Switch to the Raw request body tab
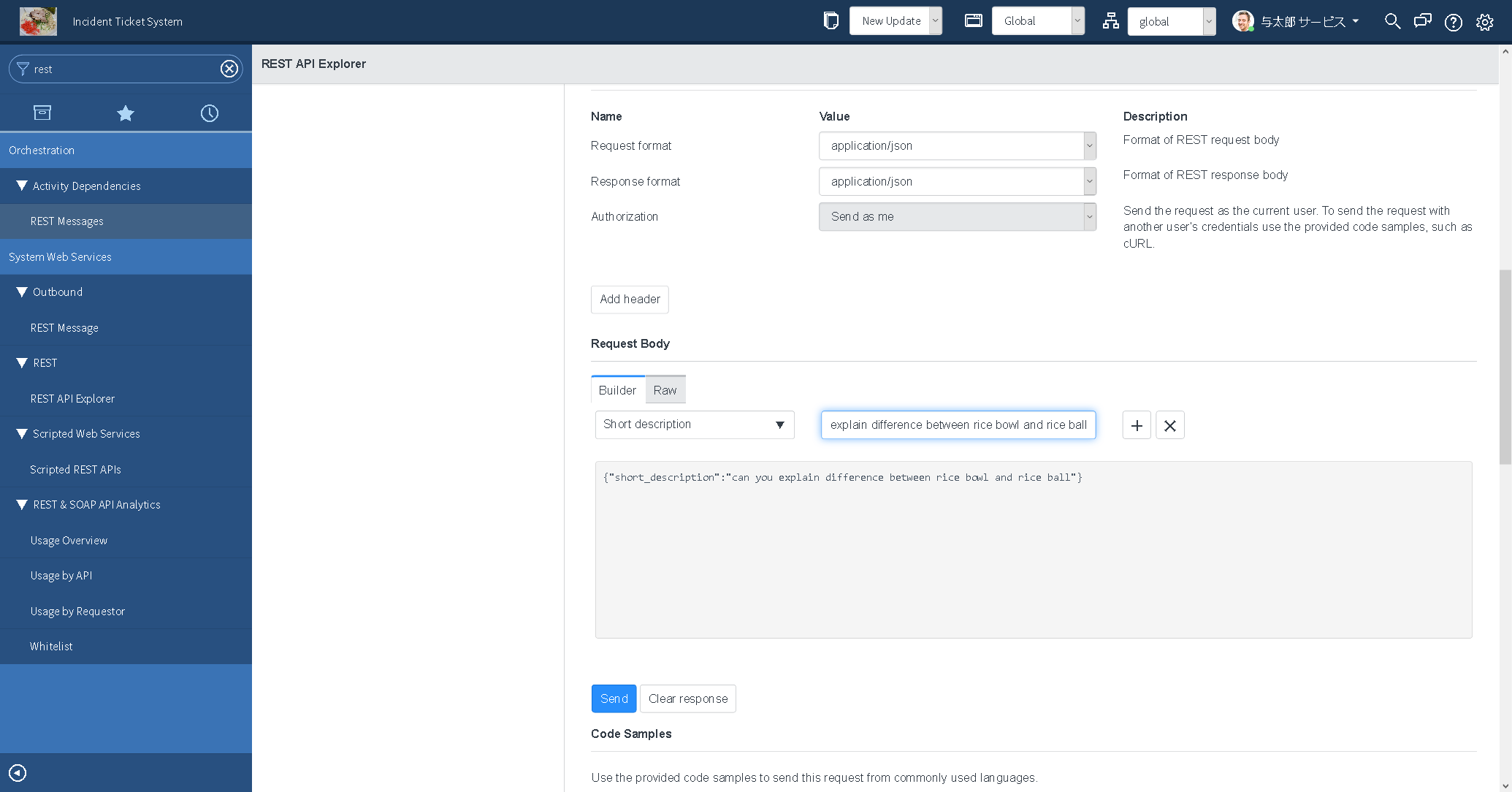1512x792 pixels. click(665, 389)
